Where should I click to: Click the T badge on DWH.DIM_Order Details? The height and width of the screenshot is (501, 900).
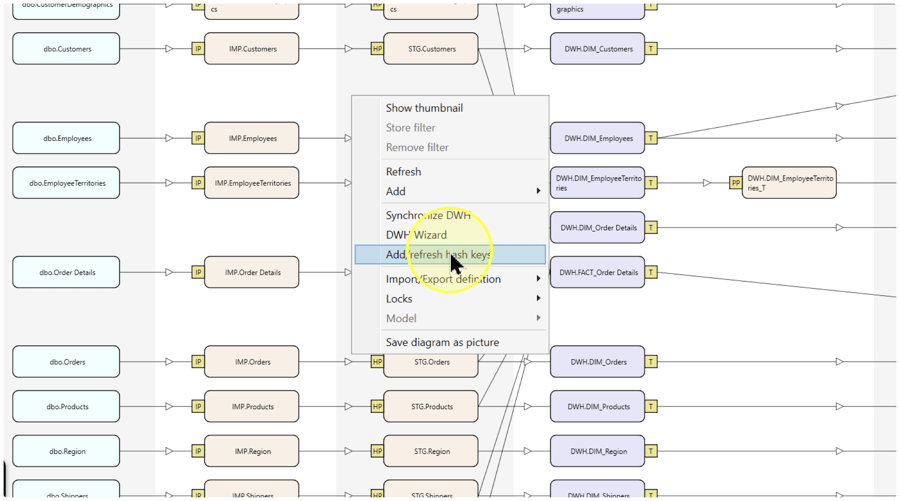click(x=651, y=227)
